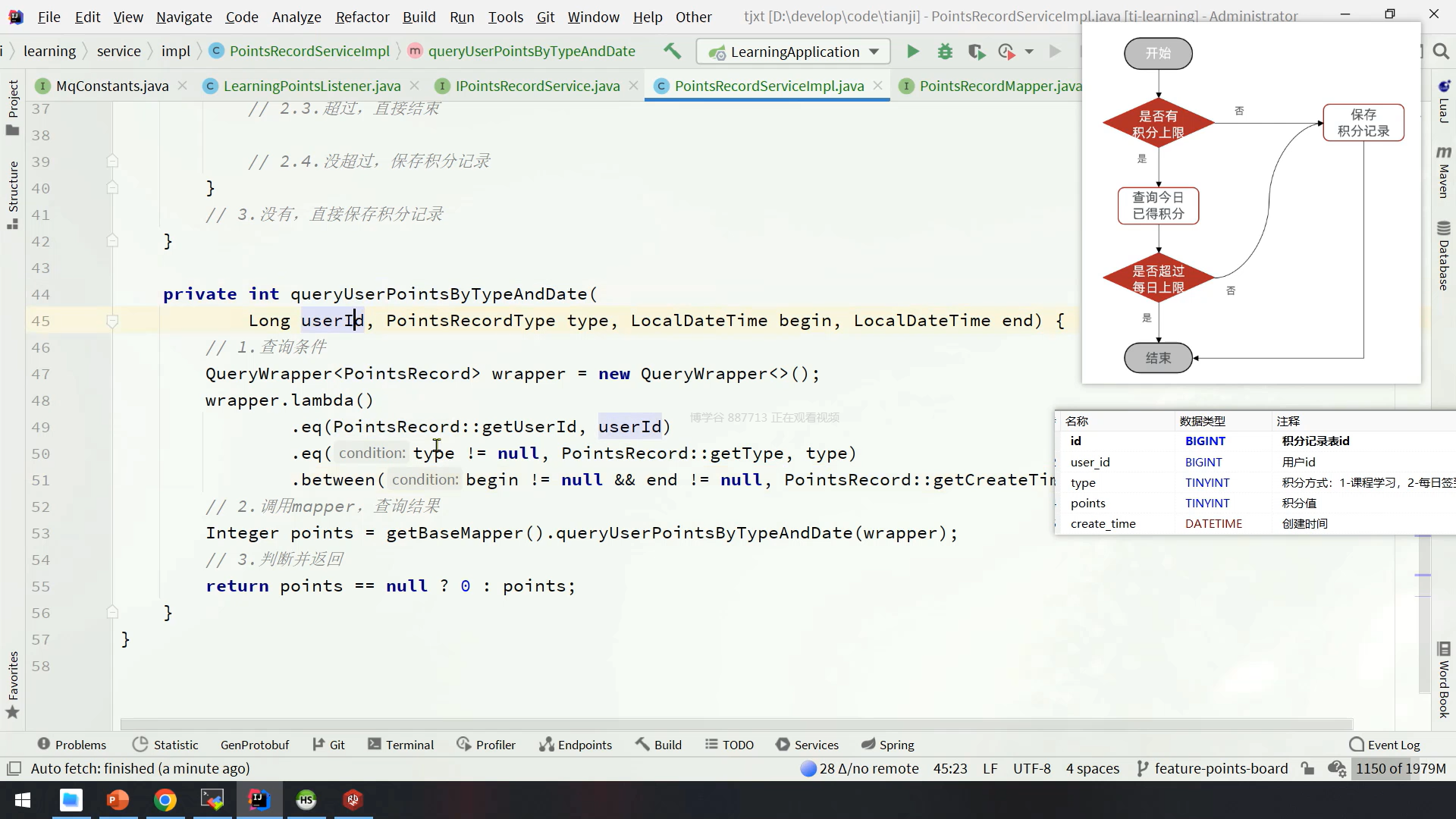Start debugging with the bug icon
The image size is (1456, 819).
(x=945, y=52)
